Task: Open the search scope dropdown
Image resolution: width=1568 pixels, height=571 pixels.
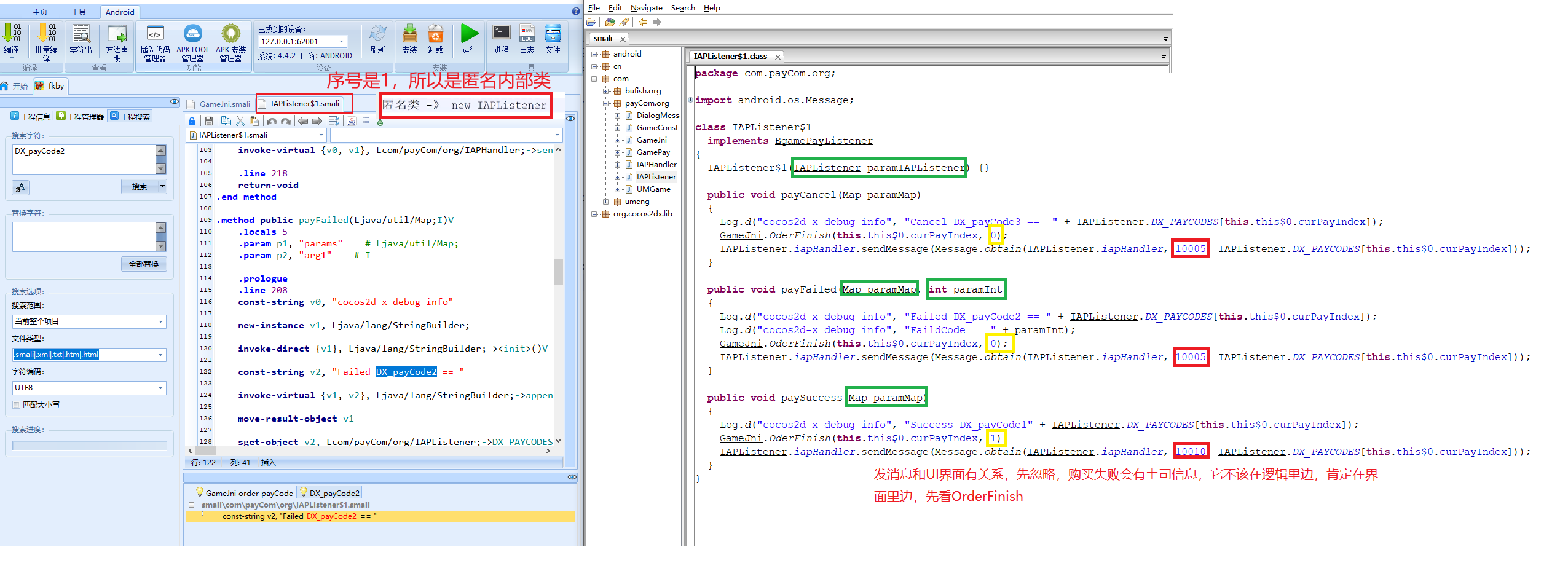Action: click(x=161, y=321)
